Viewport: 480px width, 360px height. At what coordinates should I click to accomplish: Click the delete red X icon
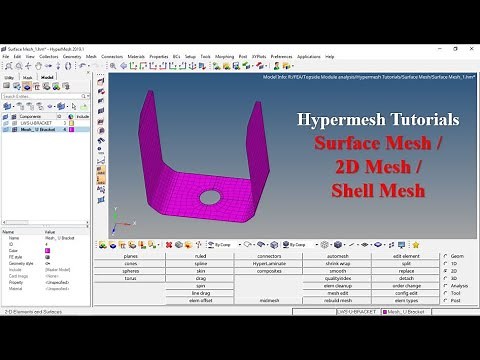(x=169, y=245)
